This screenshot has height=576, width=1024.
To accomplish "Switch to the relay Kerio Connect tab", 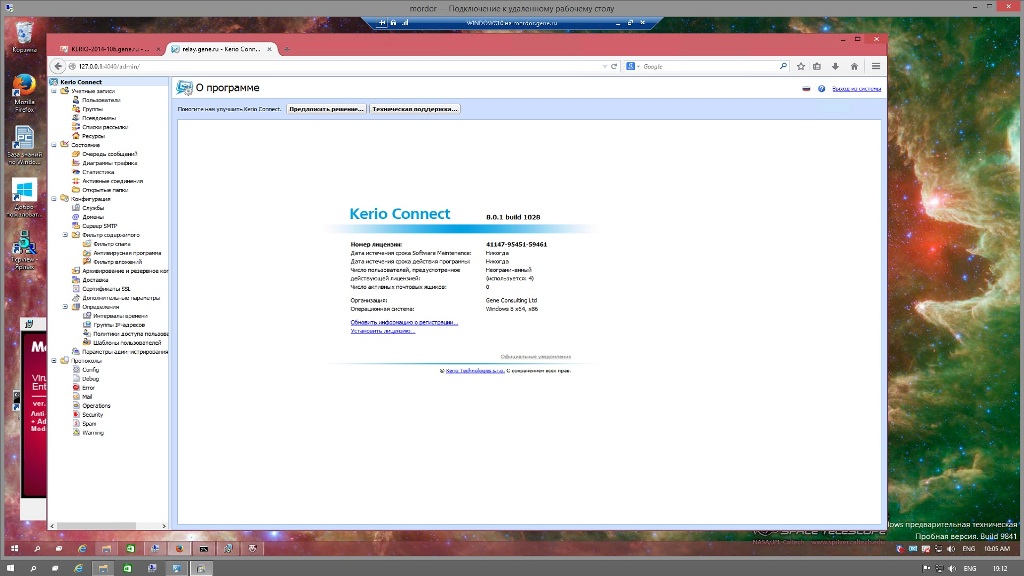I will pos(221,49).
